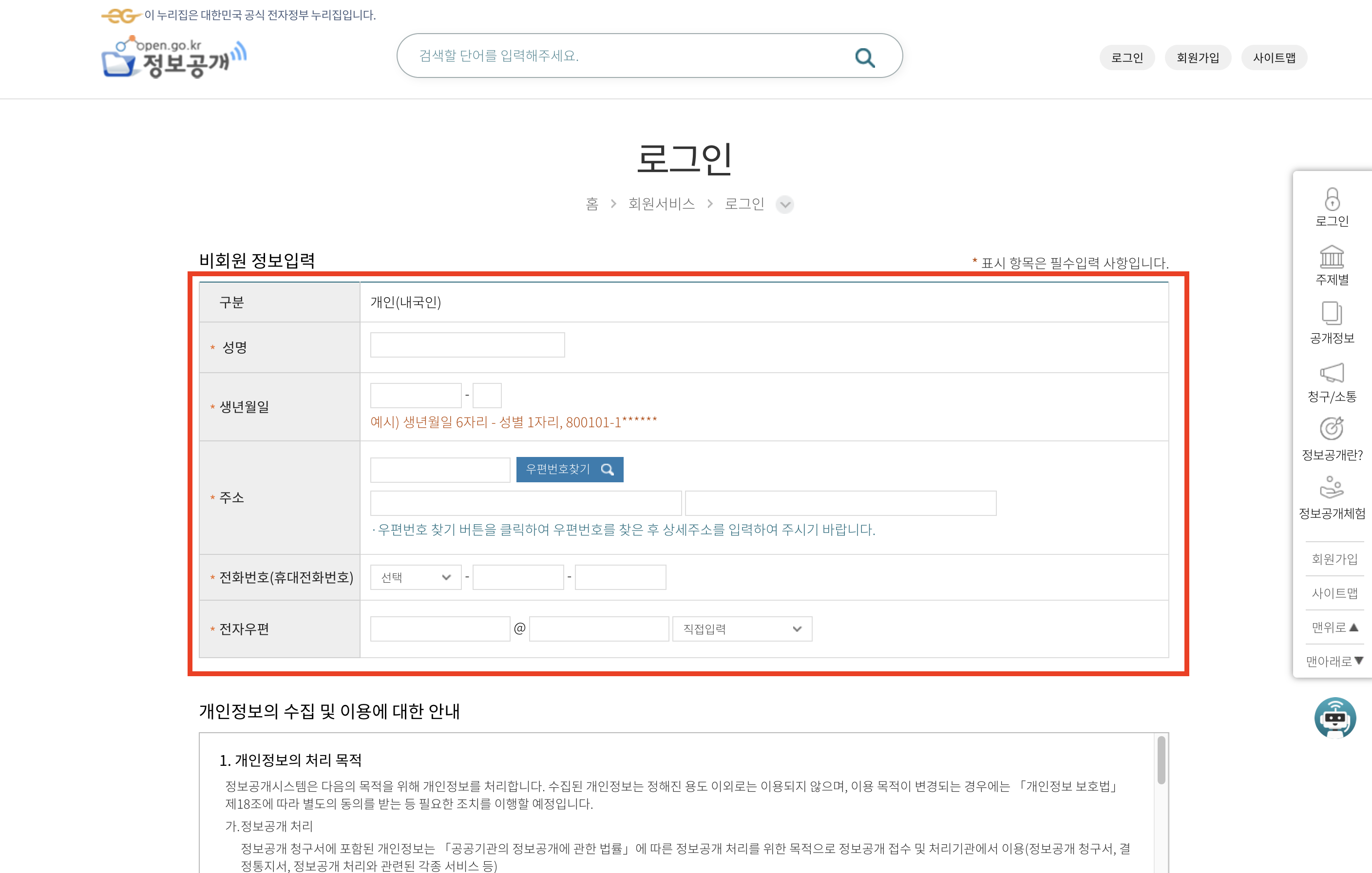Screen dimensions: 1372x873
Task: Expand the breadcrumb 로그인 chevron dropdown
Action: tap(784, 205)
